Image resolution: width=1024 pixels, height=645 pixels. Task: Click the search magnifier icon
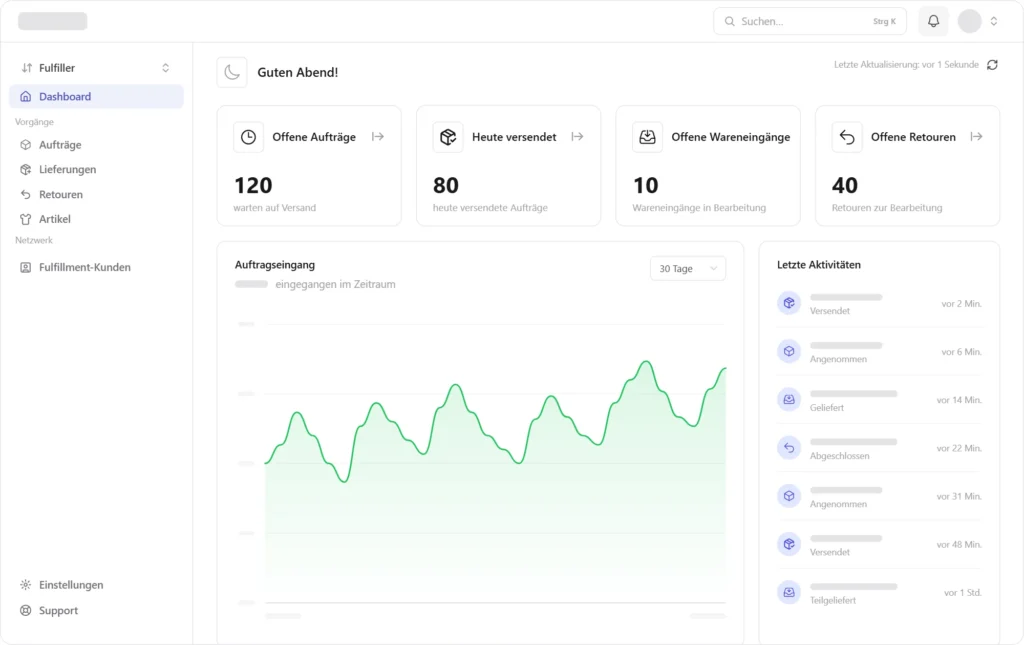coord(729,22)
